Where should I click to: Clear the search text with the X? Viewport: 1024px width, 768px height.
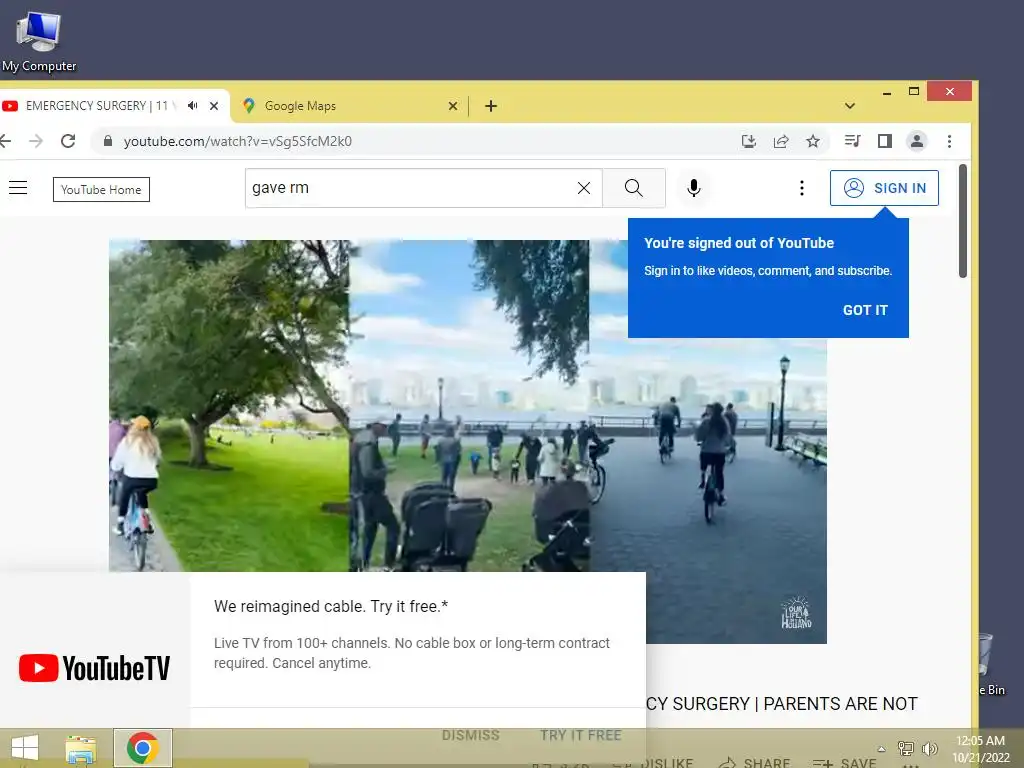point(584,188)
